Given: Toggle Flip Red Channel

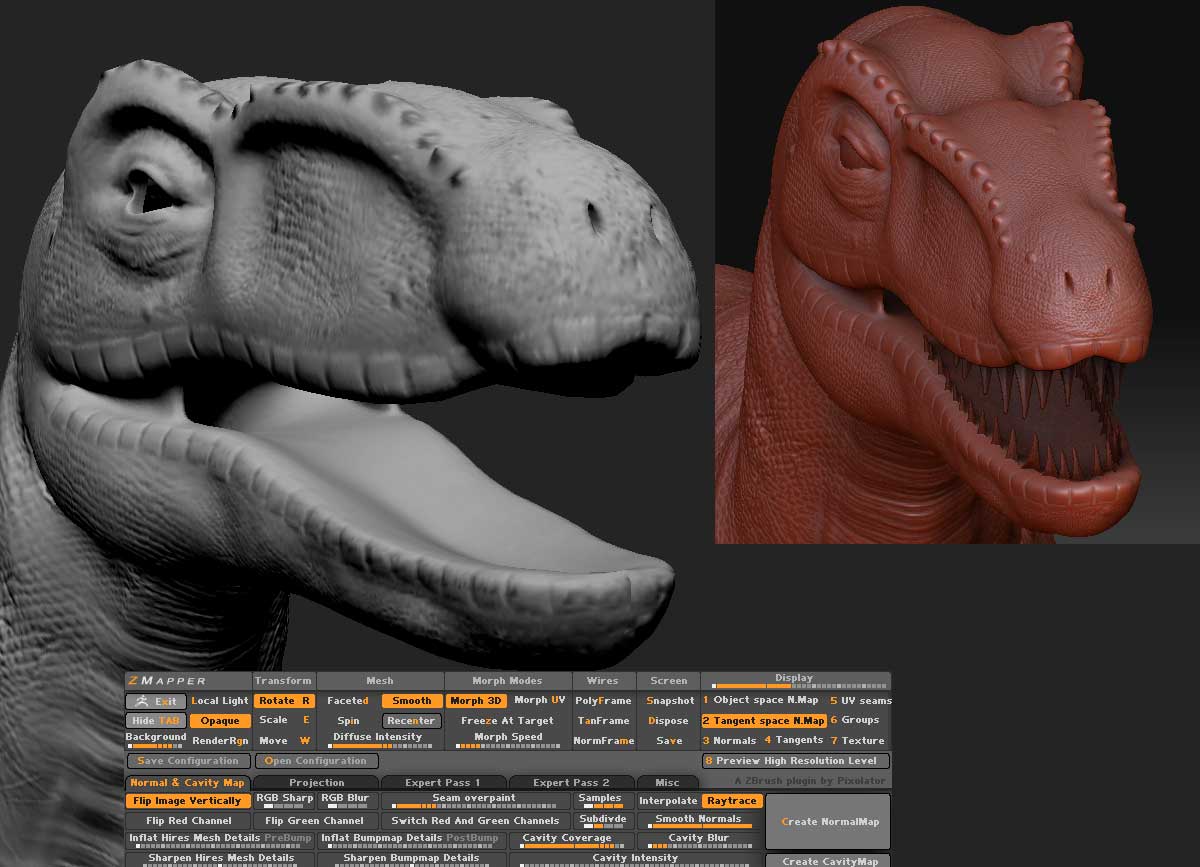Looking at the screenshot, I should 188,820.
